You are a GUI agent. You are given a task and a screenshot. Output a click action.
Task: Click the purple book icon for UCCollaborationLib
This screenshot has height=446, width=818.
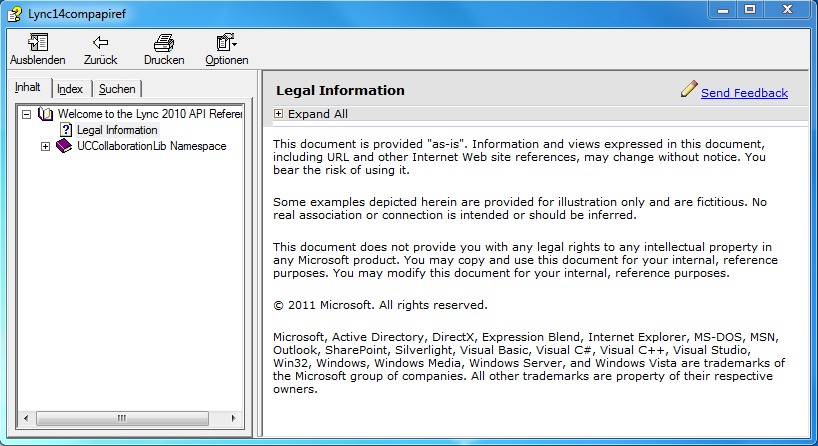(64, 146)
